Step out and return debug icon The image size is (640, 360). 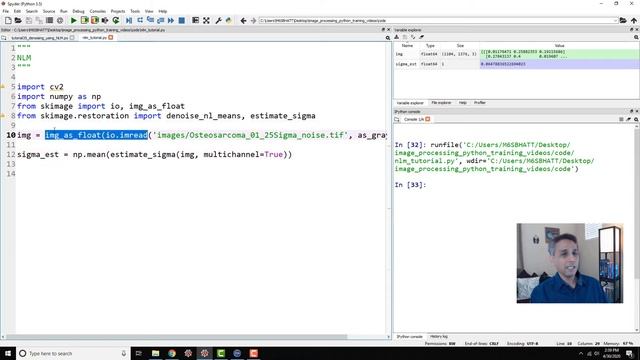(x=160, y=20)
